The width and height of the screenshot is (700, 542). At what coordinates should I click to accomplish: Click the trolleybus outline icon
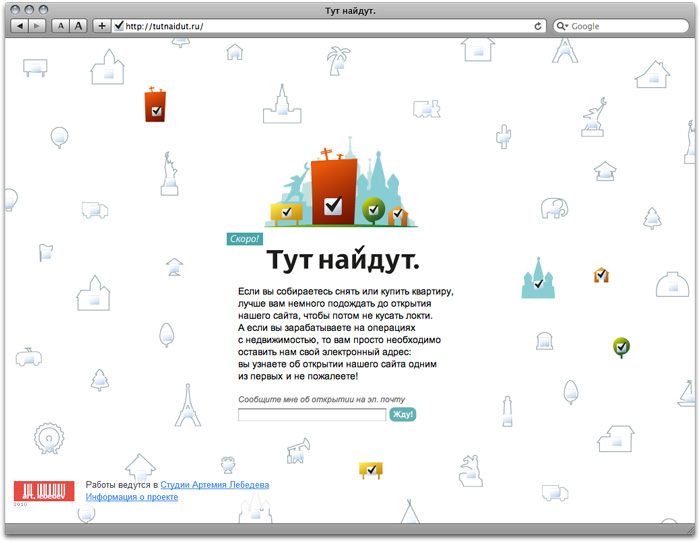point(29,357)
